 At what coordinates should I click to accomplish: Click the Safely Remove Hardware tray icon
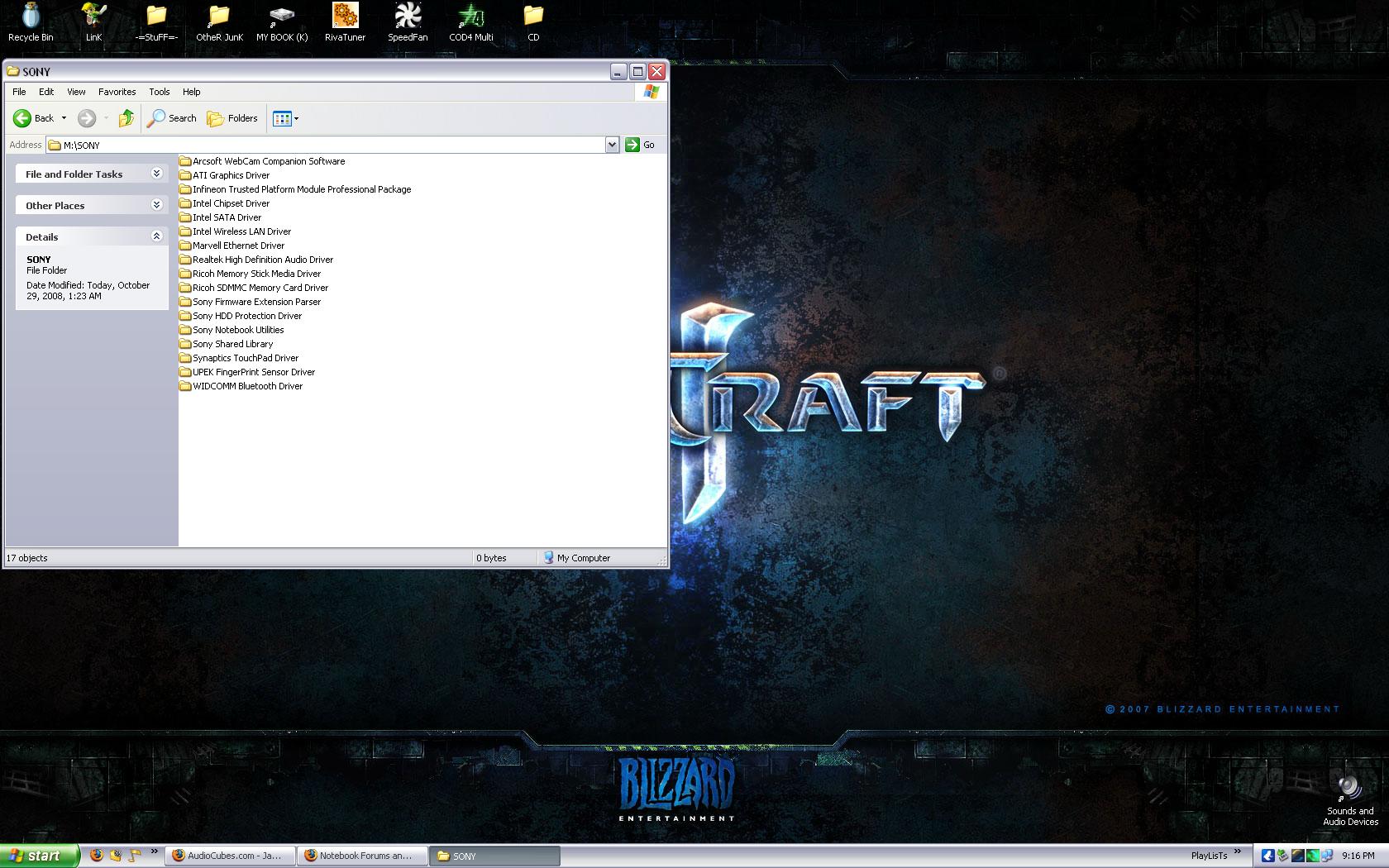point(1282,856)
